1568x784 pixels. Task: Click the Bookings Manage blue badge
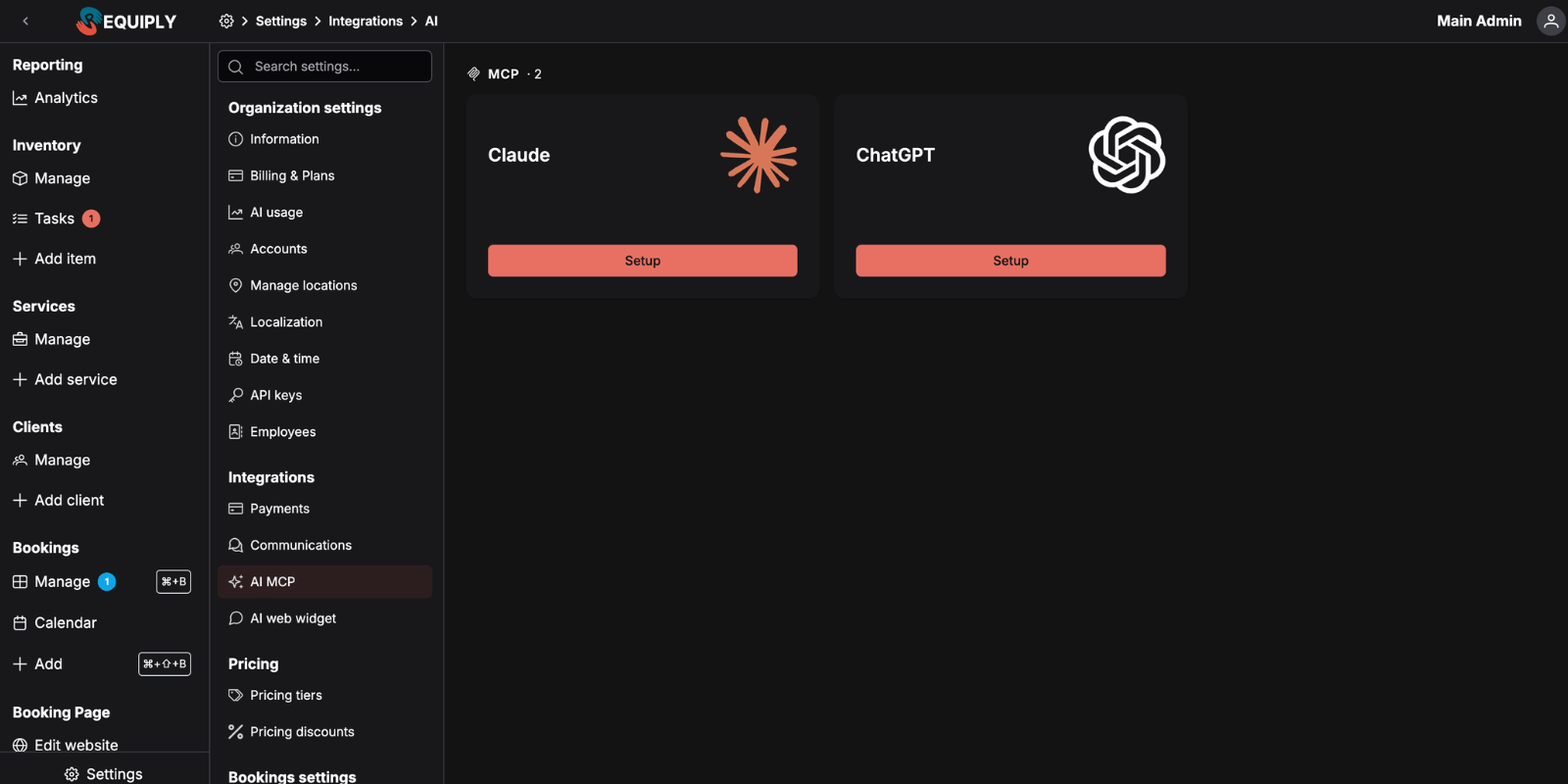tap(107, 582)
